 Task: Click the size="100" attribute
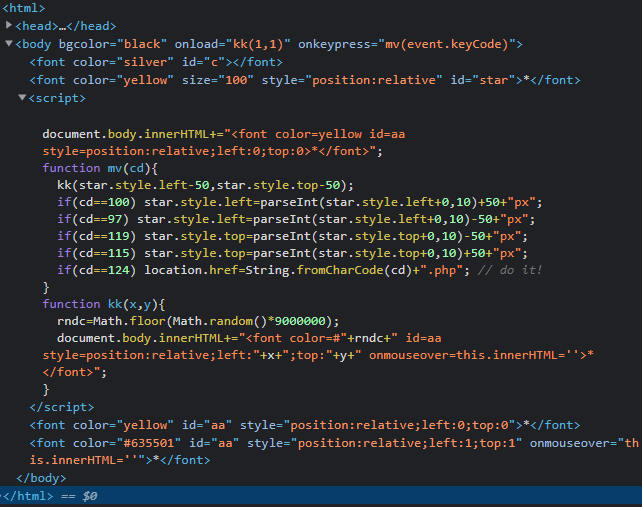218,80
